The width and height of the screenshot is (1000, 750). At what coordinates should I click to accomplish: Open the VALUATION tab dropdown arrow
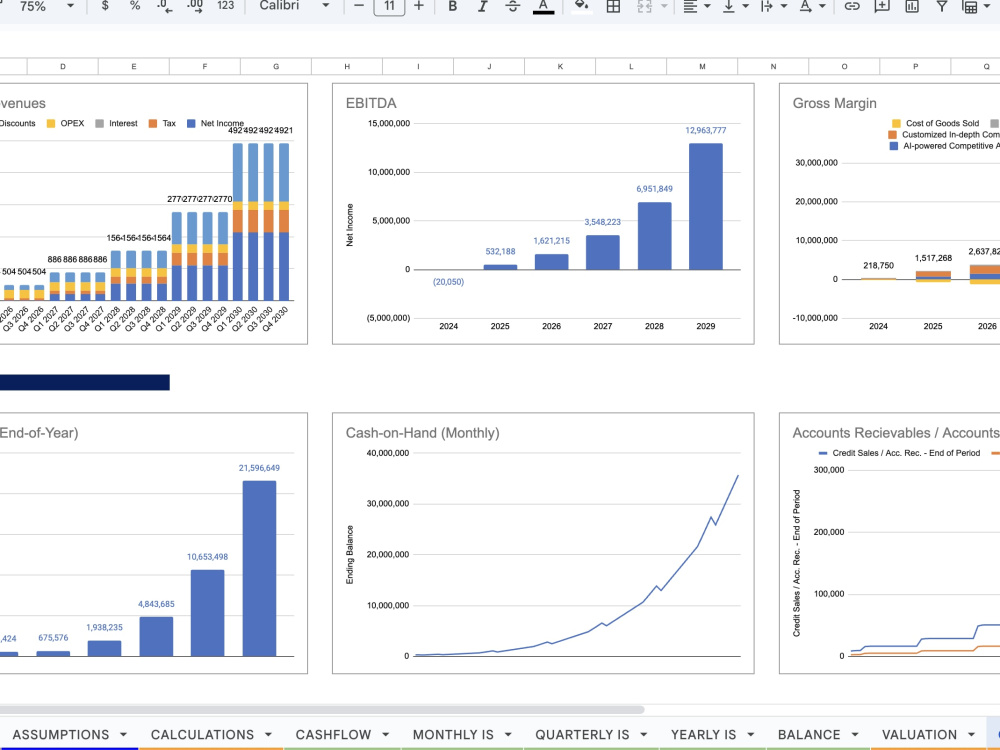[x=971, y=735]
